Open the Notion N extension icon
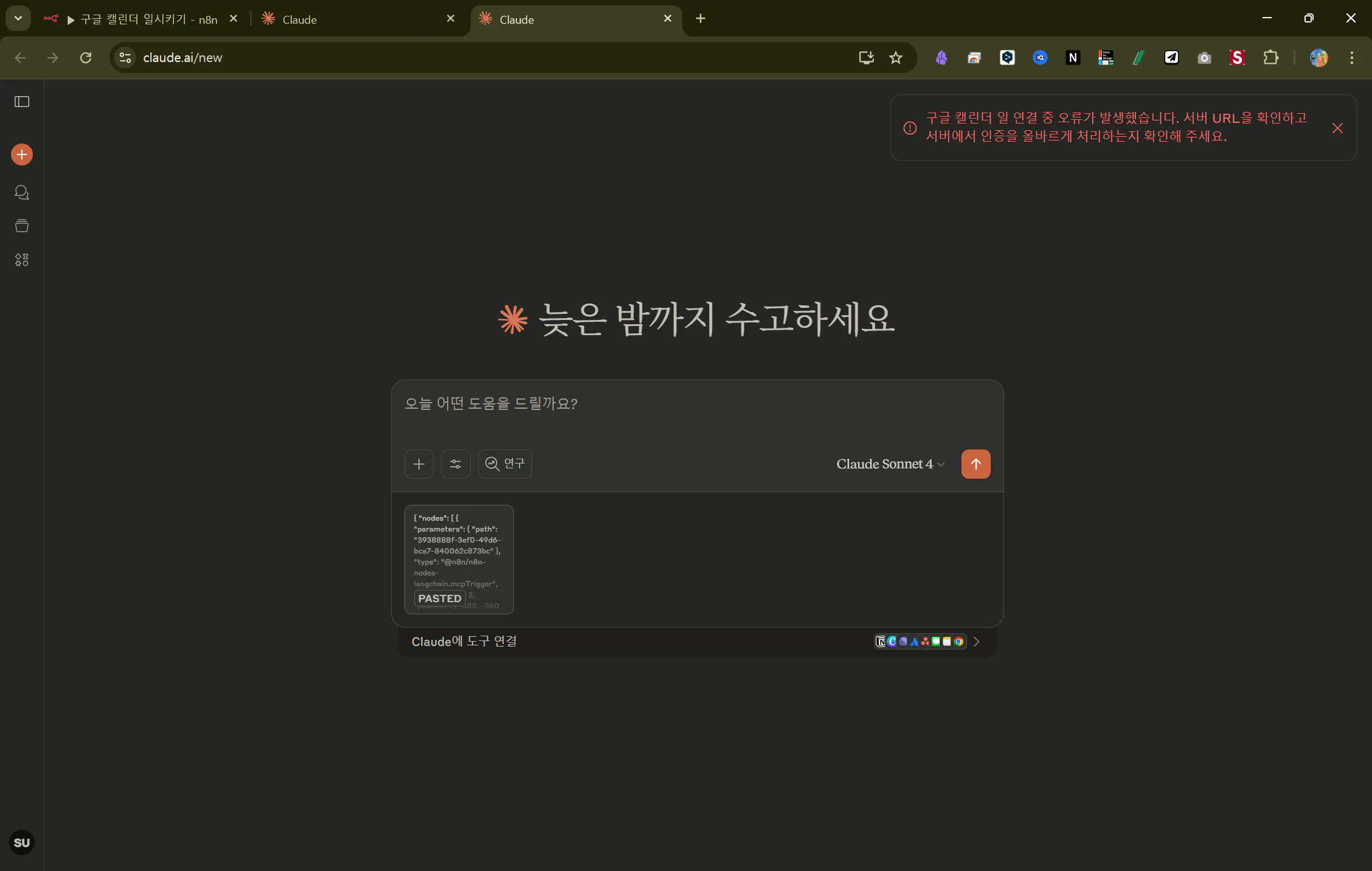The height and width of the screenshot is (871, 1372). coord(1073,58)
